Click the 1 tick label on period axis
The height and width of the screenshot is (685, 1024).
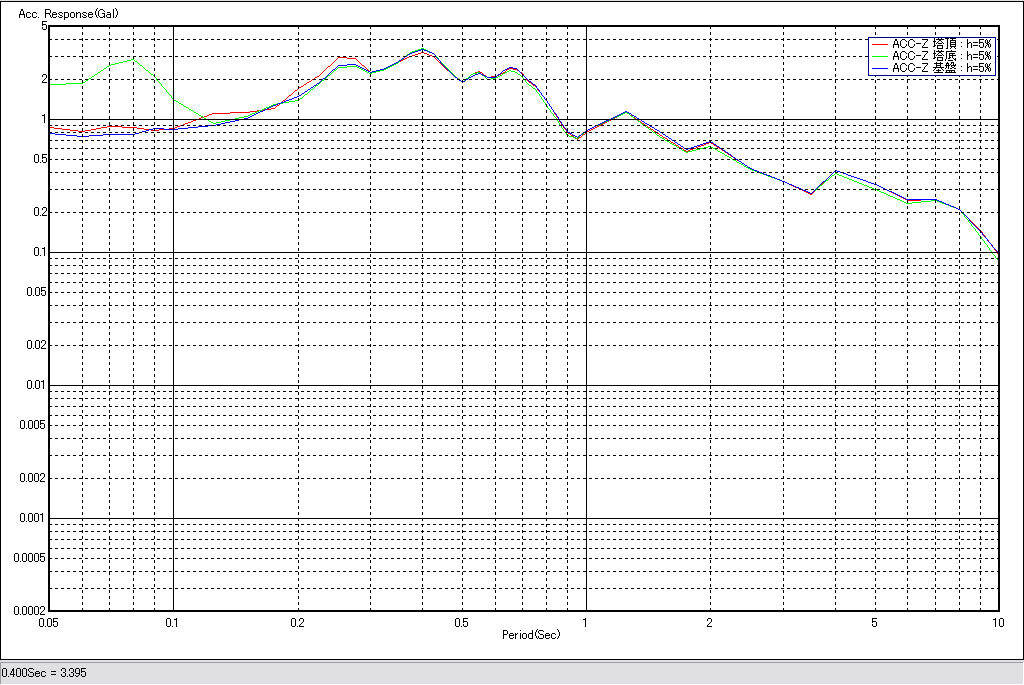585,622
